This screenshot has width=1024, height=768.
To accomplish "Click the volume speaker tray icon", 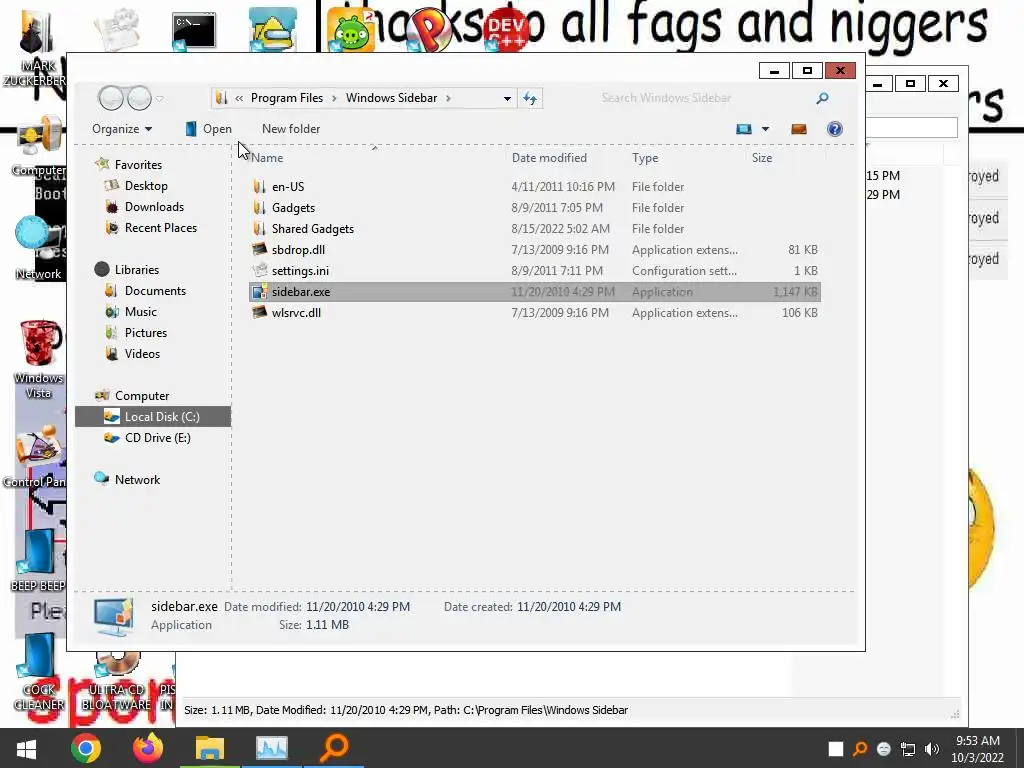I will pyautogui.click(x=932, y=749).
